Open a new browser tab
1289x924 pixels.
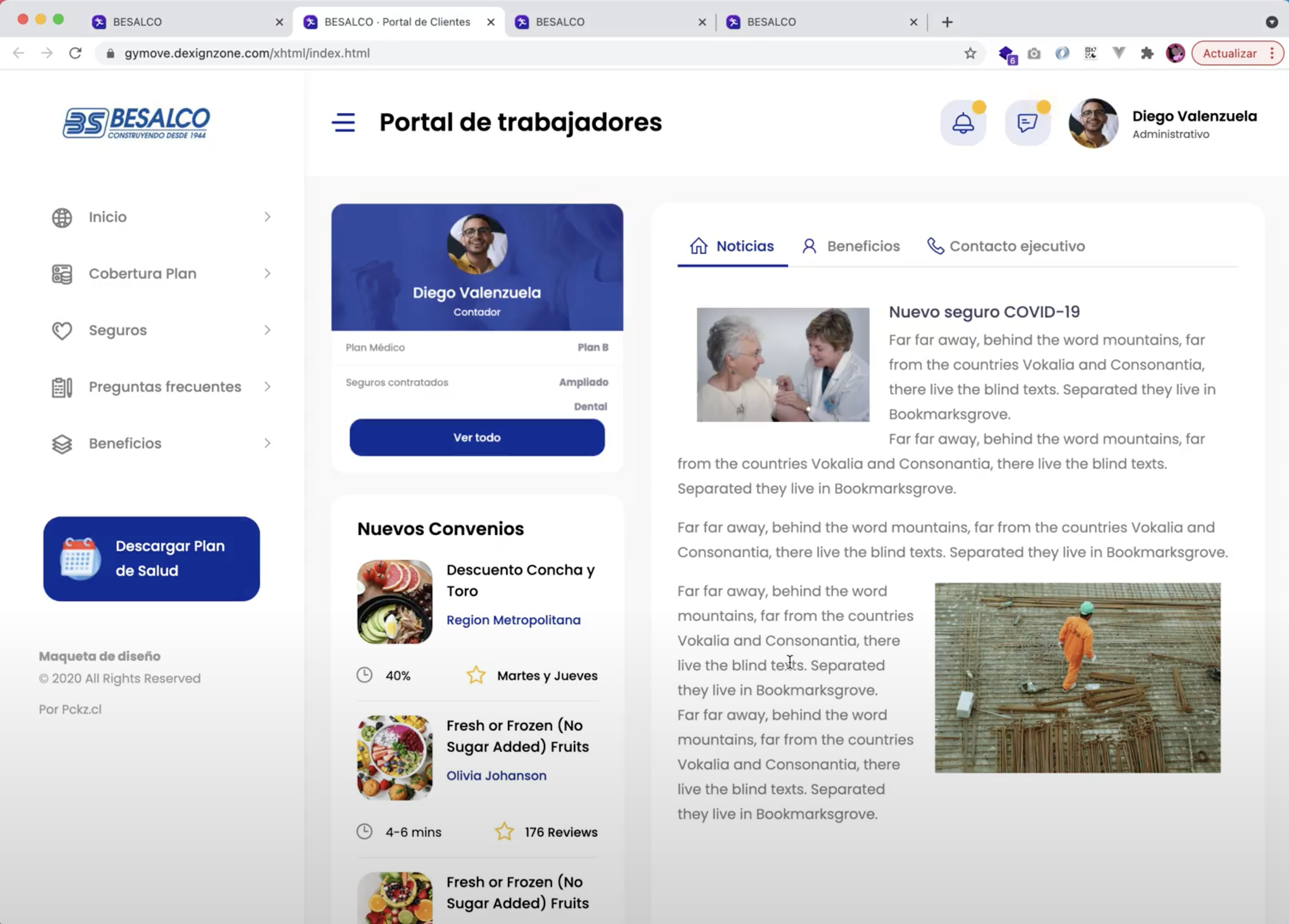coord(947,22)
